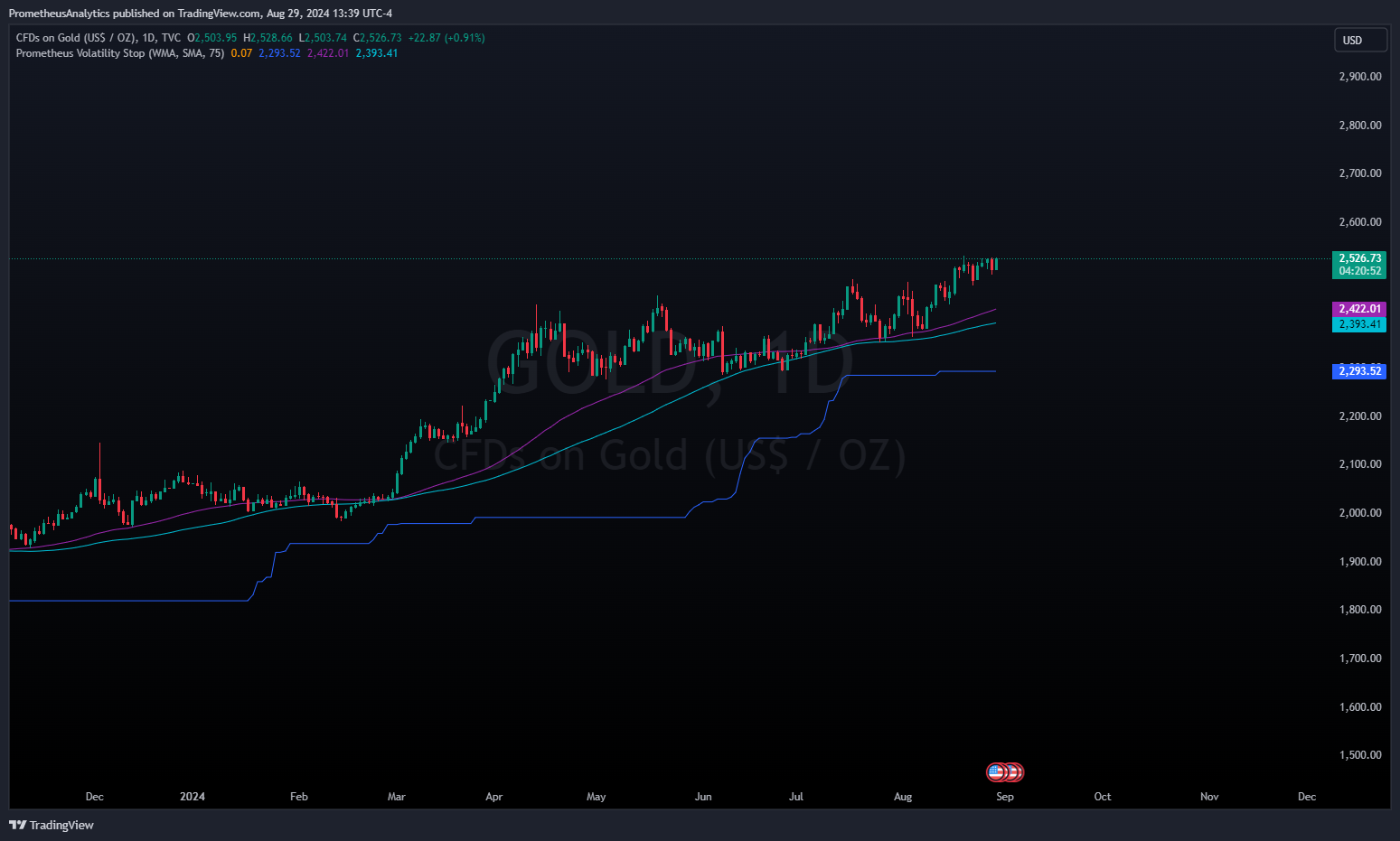The height and width of the screenshot is (841, 1400).
Task: Click the May label on the time axis
Action: (x=597, y=797)
